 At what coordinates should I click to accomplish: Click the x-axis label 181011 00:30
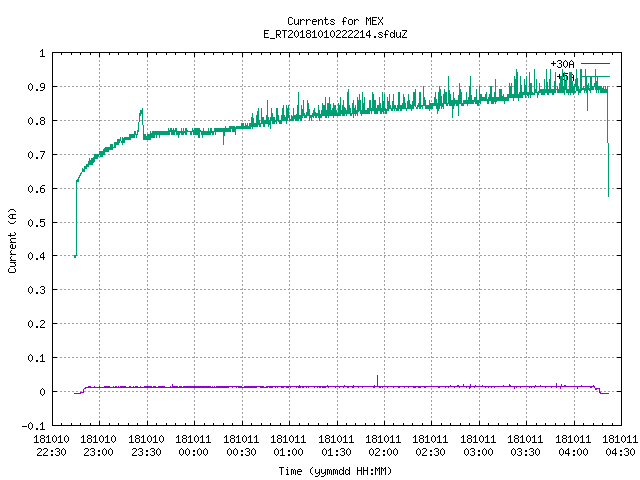pyautogui.click(x=241, y=446)
